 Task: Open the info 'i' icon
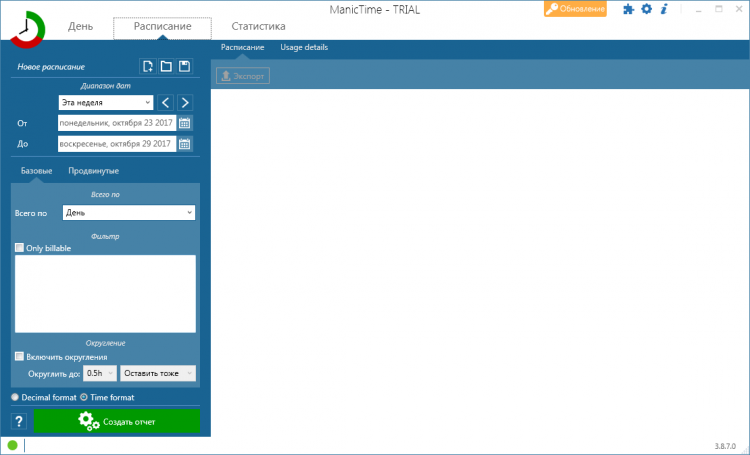tap(664, 9)
